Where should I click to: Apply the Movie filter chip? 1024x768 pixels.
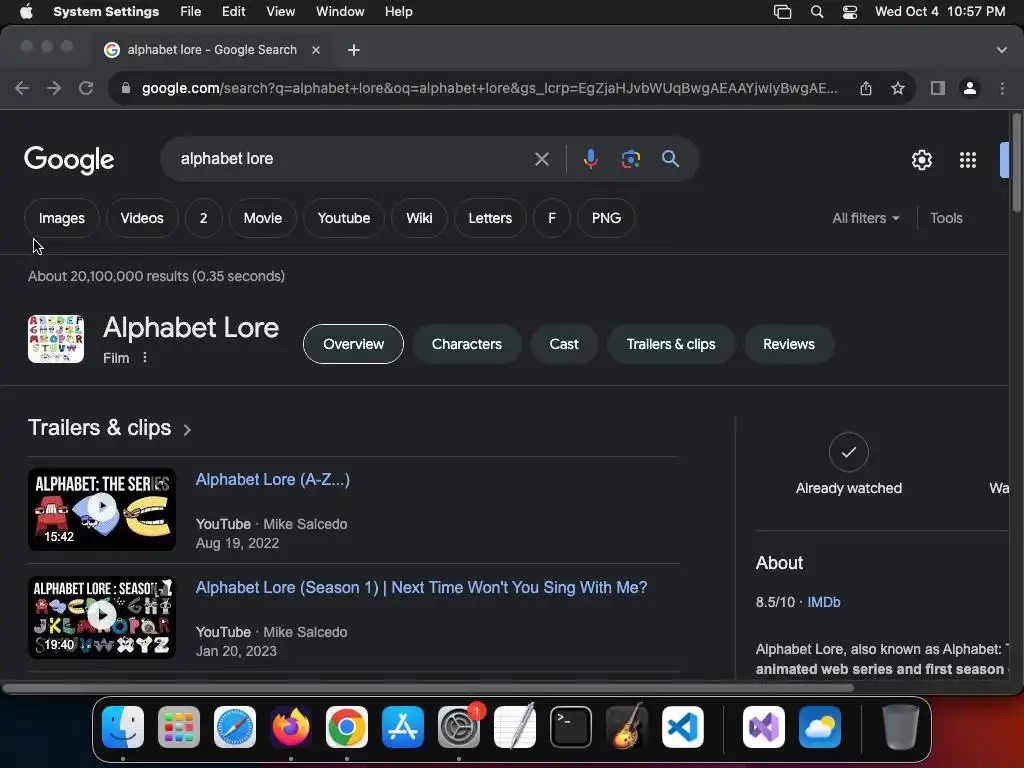(263, 218)
